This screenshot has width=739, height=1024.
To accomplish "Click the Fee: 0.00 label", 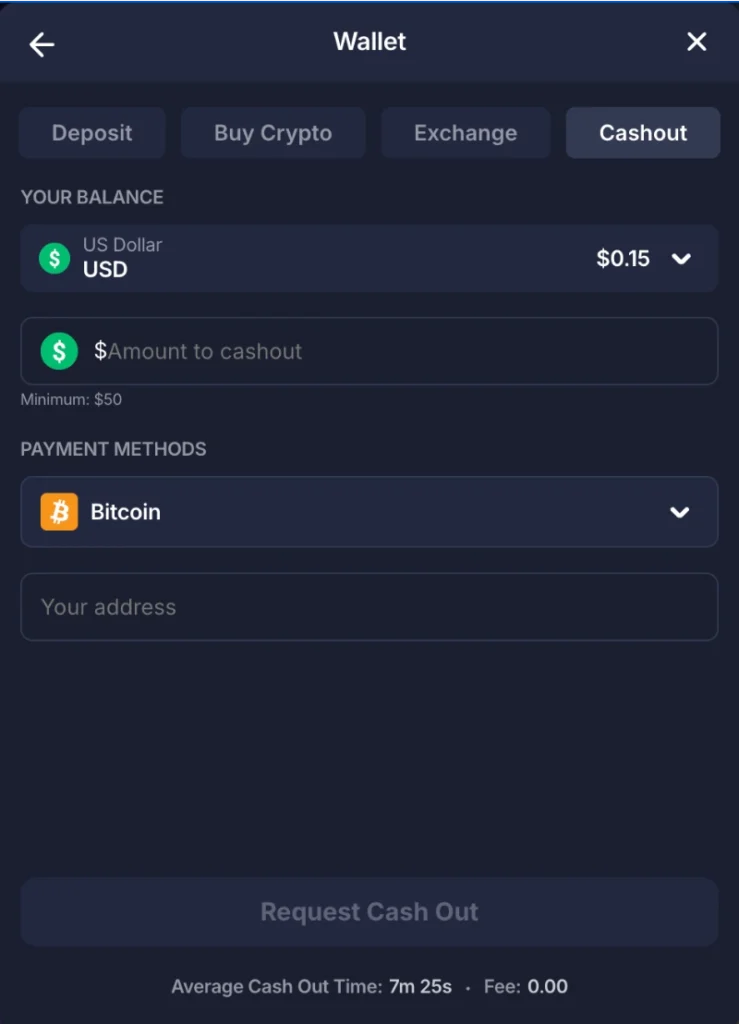I will [525, 986].
